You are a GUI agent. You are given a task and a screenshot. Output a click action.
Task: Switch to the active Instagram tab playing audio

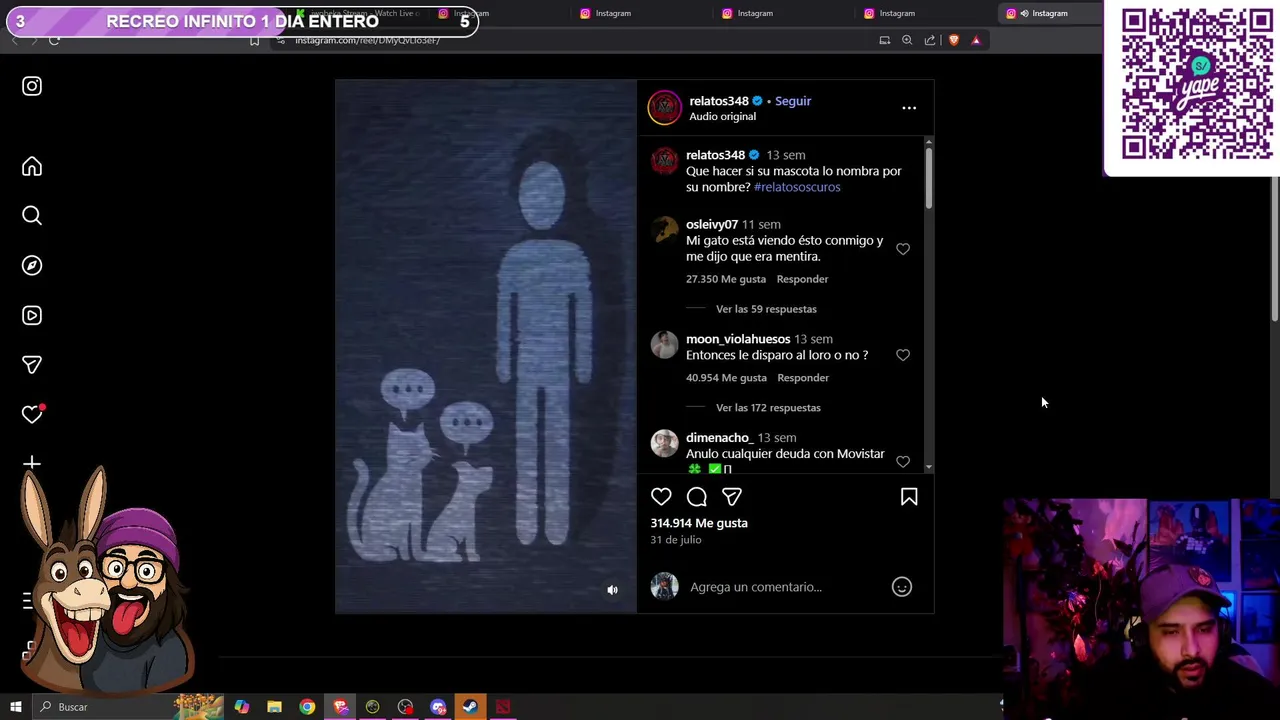1049,13
